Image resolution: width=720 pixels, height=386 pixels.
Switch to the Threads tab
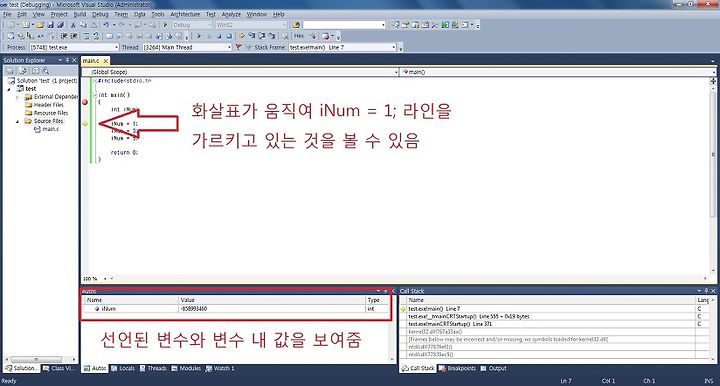153,368
